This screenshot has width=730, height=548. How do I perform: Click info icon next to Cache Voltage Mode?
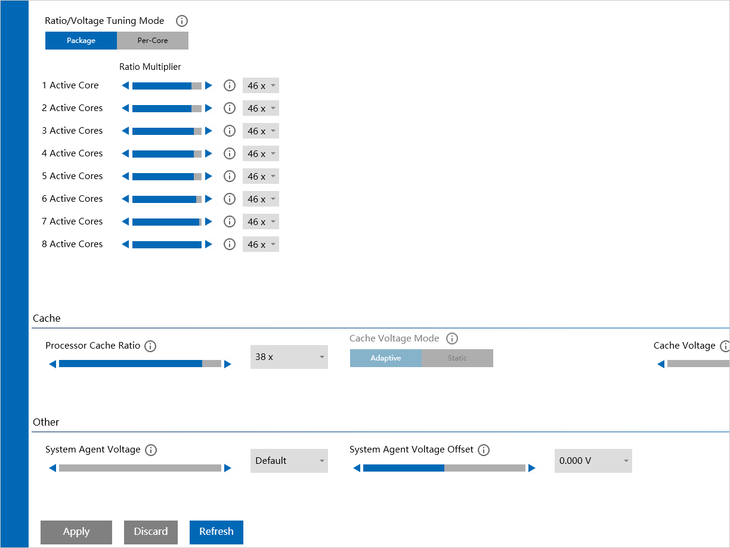click(452, 339)
